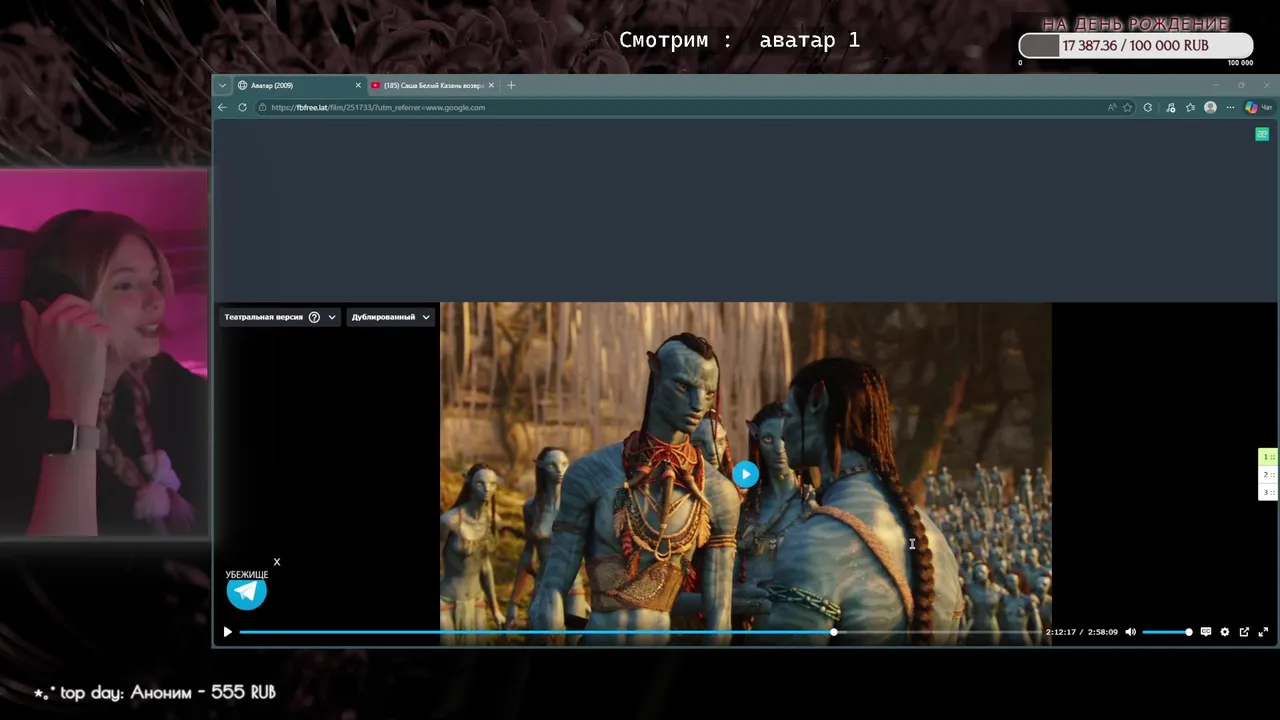Play the video with center play button
The image size is (1280, 720).
click(x=745, y=475)
